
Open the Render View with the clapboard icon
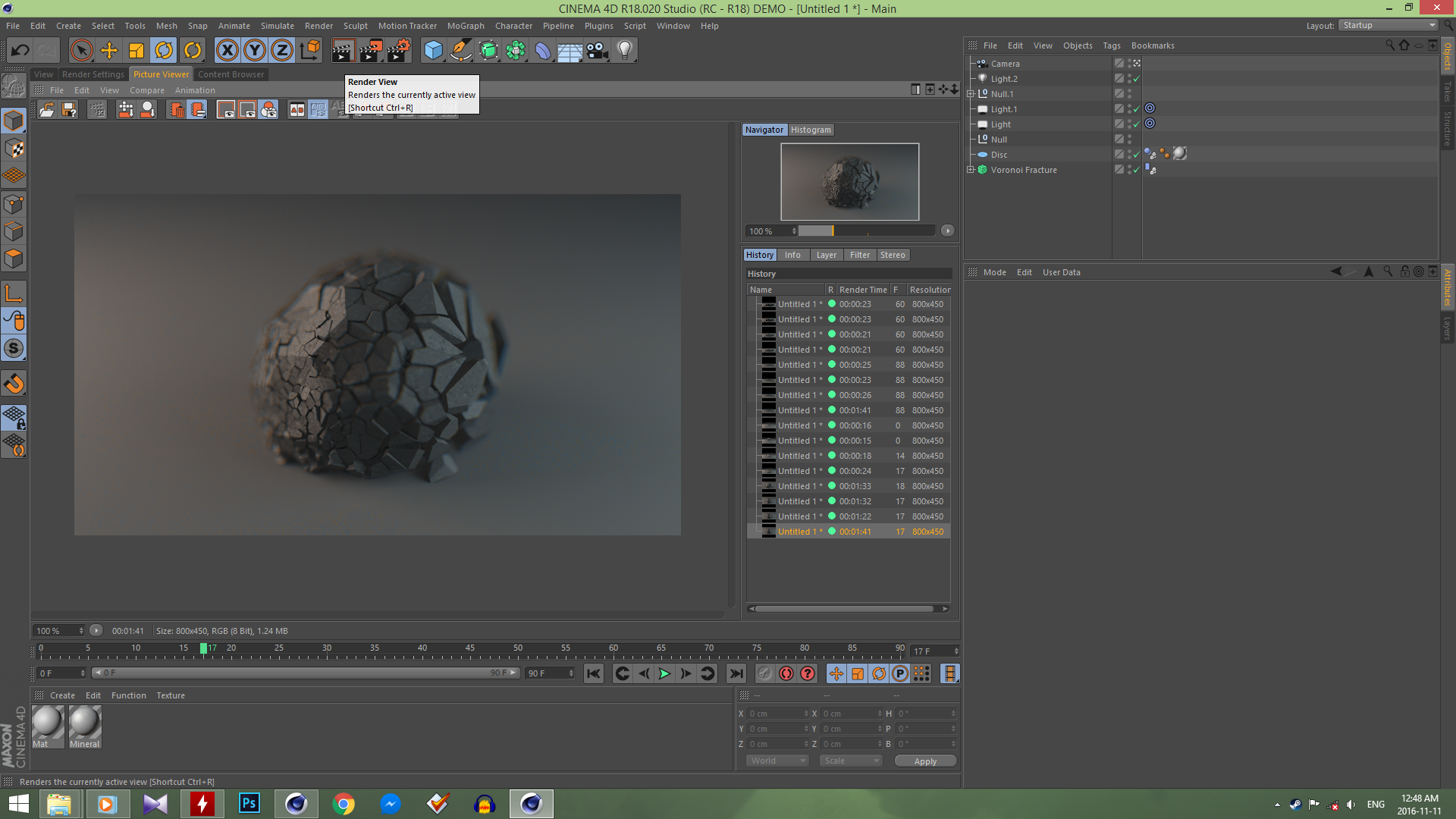(343, 50)
